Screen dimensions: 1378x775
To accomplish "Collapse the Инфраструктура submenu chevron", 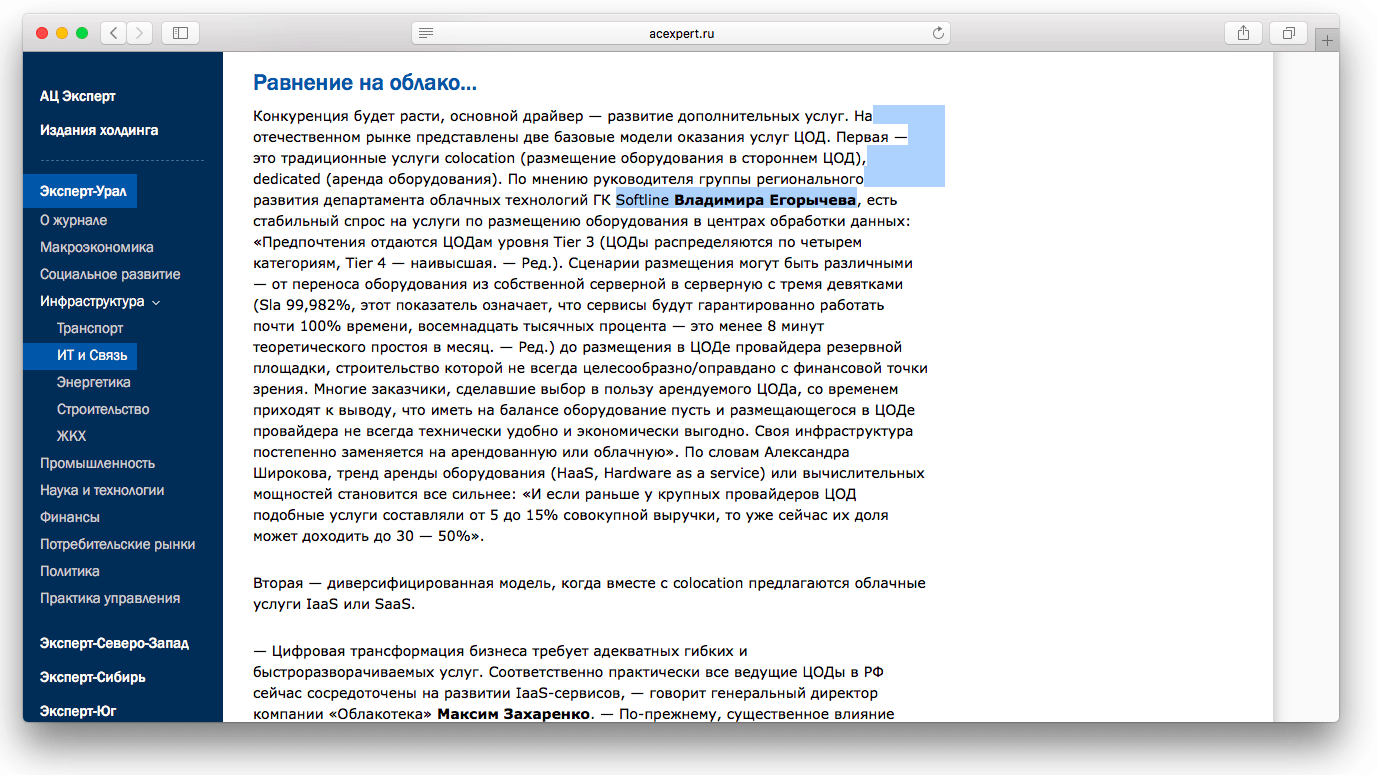I will click(x=156, y=302).
